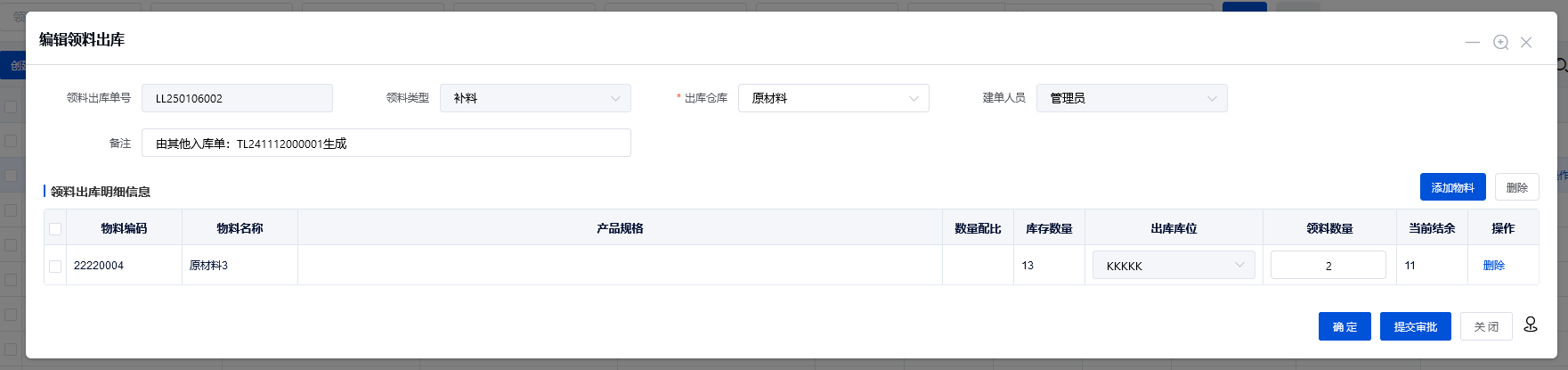
Task: Close the dialog with the X icon
Action: [x=1526, y=42]
